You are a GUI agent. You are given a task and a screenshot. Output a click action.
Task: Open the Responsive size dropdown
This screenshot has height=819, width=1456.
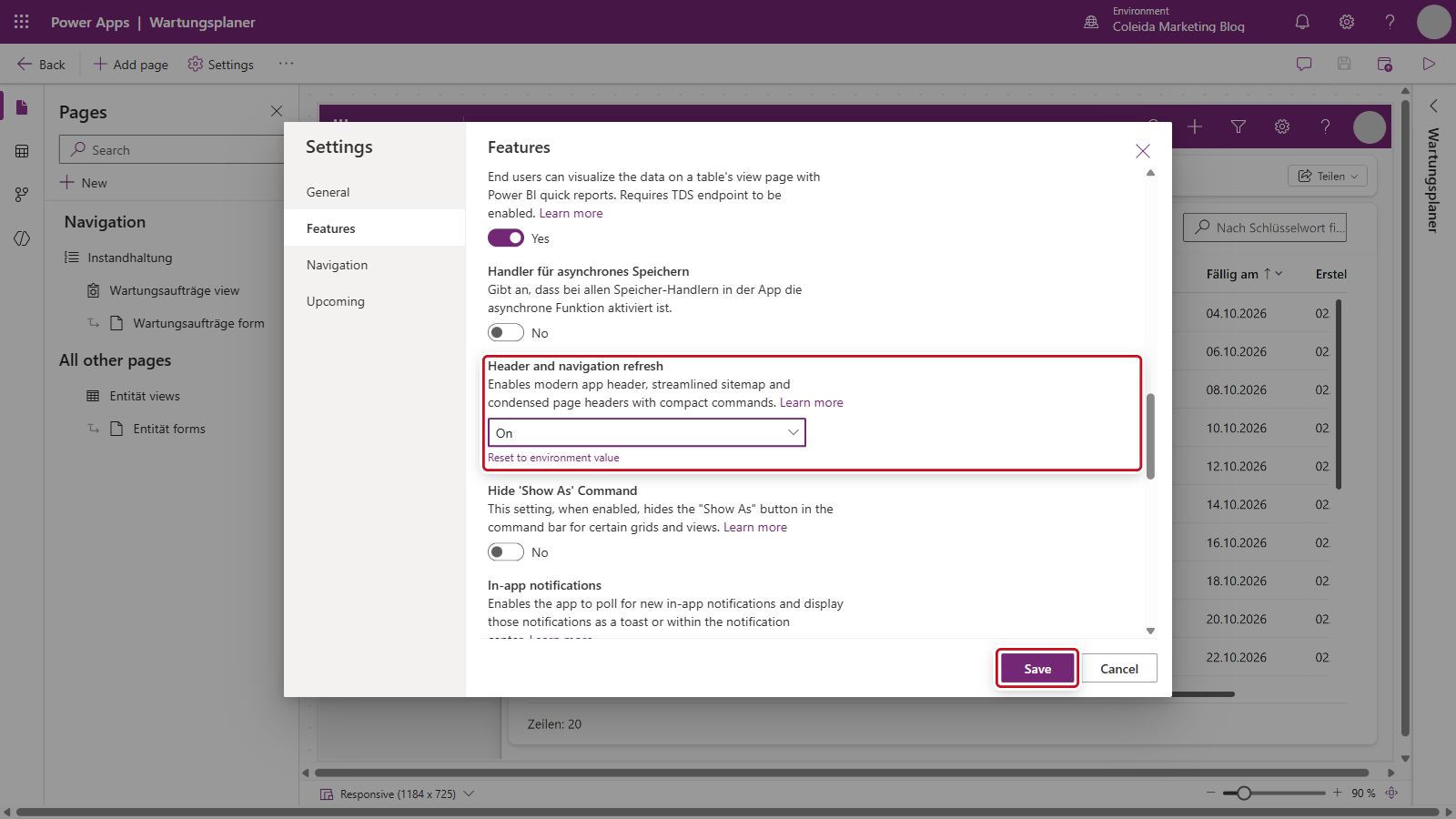coord(397,794)
